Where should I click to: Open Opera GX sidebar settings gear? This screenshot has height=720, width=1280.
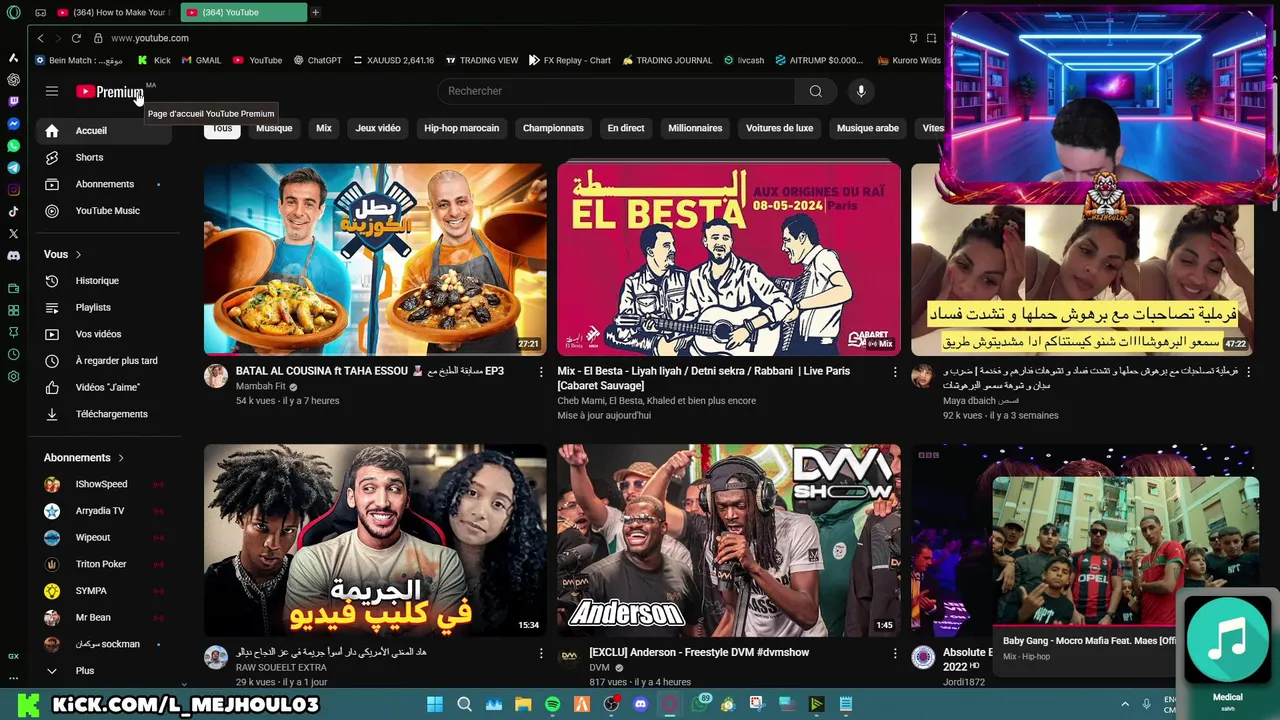coord(13,376)
